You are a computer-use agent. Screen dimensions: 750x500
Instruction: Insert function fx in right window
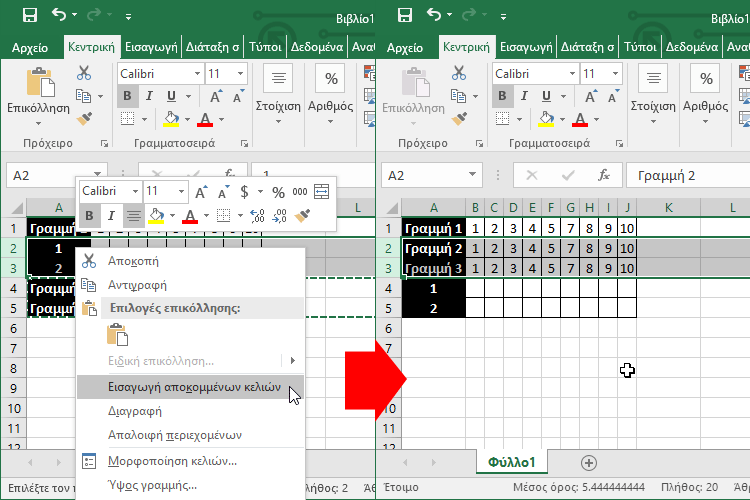604,175
